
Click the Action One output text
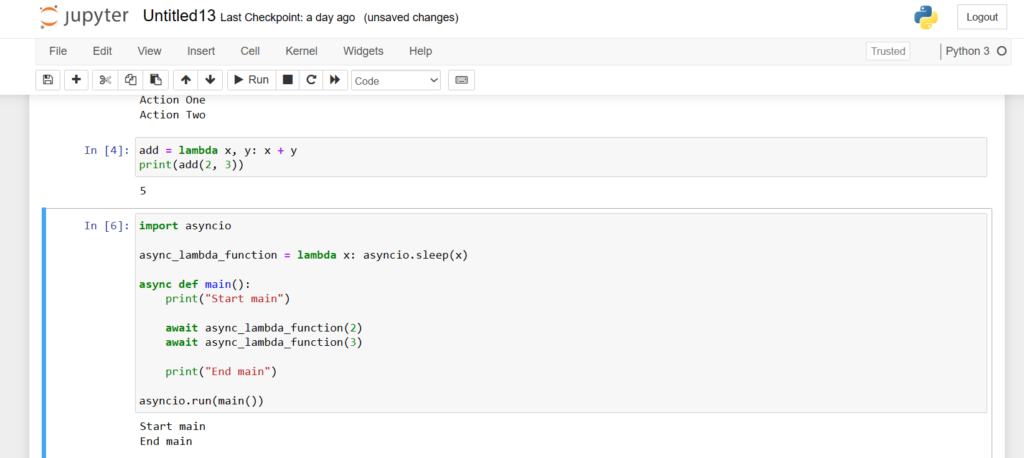(172, 100)
